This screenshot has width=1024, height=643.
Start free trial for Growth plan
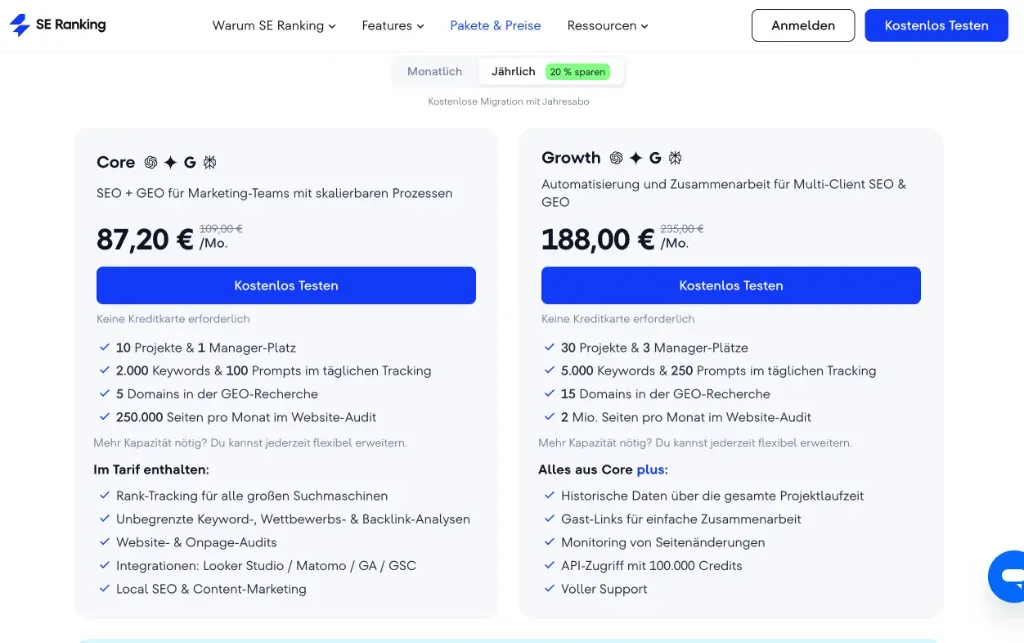click(731, 285)
